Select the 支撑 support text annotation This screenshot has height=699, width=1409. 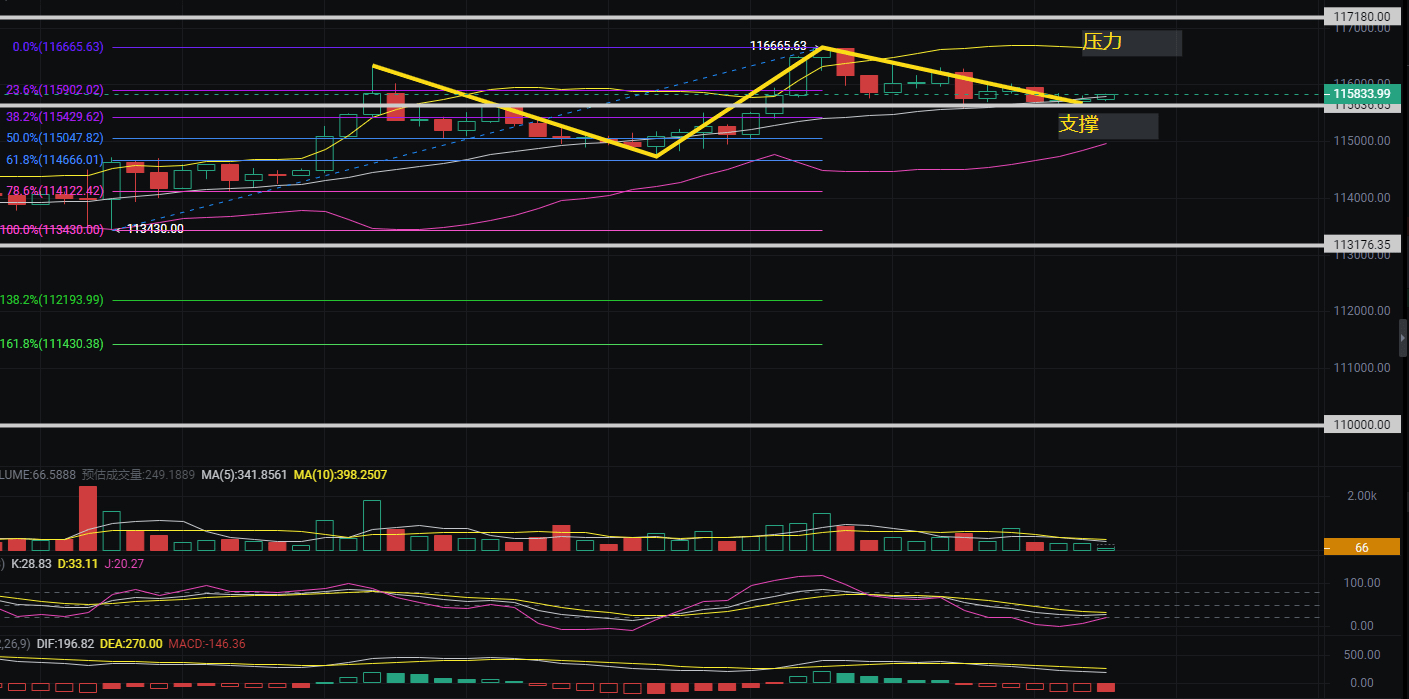1079,125
